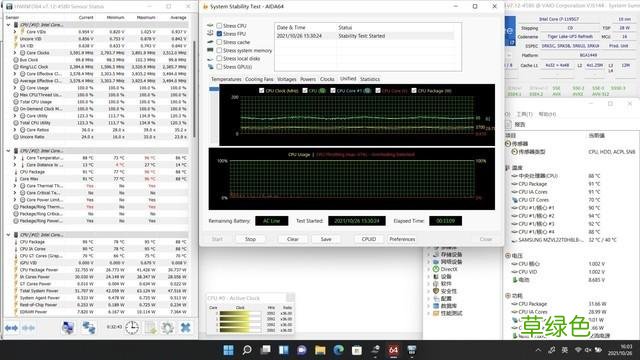Switch to Voltages tab
640x360 pixels.
click(x=287, y=79)
